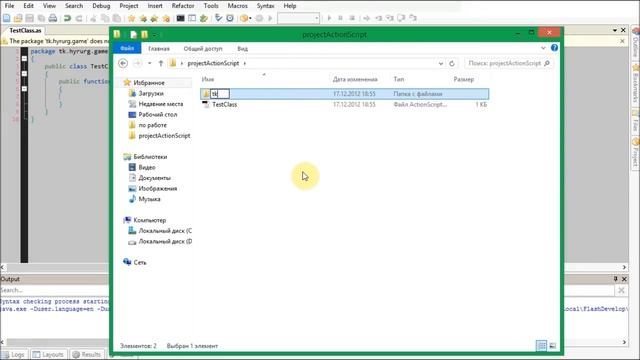The width and height of the screenshot is (640, 360).
Task: Select Рабочий стол in navigation pane
Action: [158, 115]
